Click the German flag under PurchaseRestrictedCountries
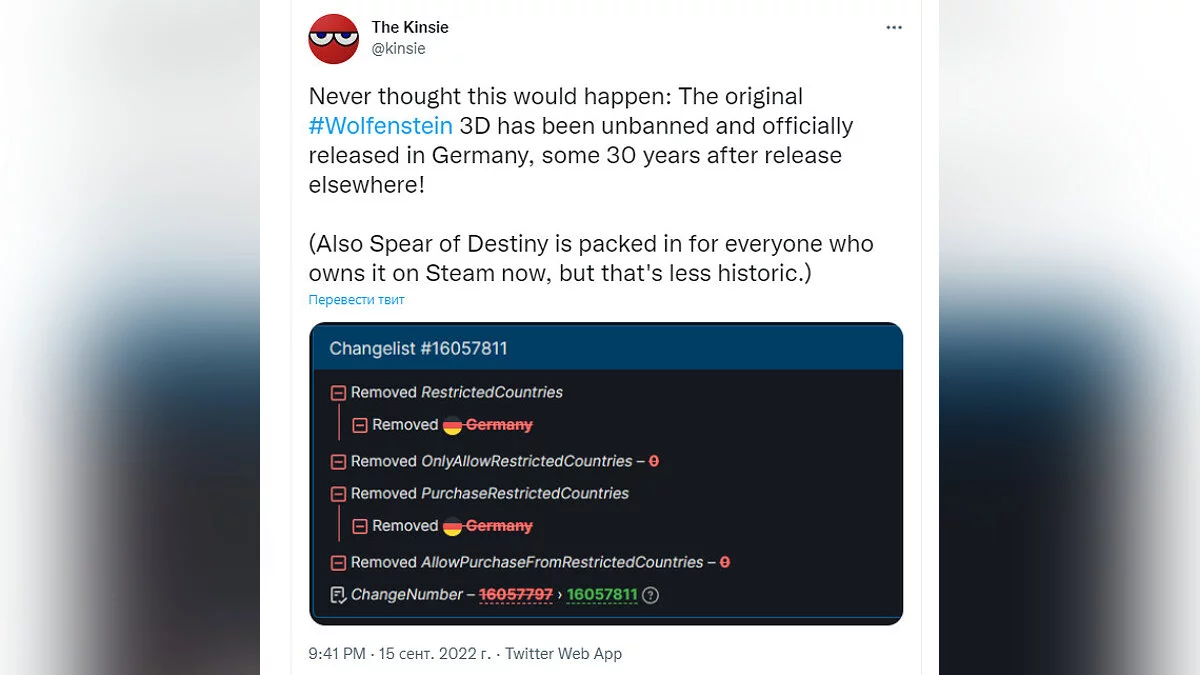1200x675 pixels. coord(452,526)
